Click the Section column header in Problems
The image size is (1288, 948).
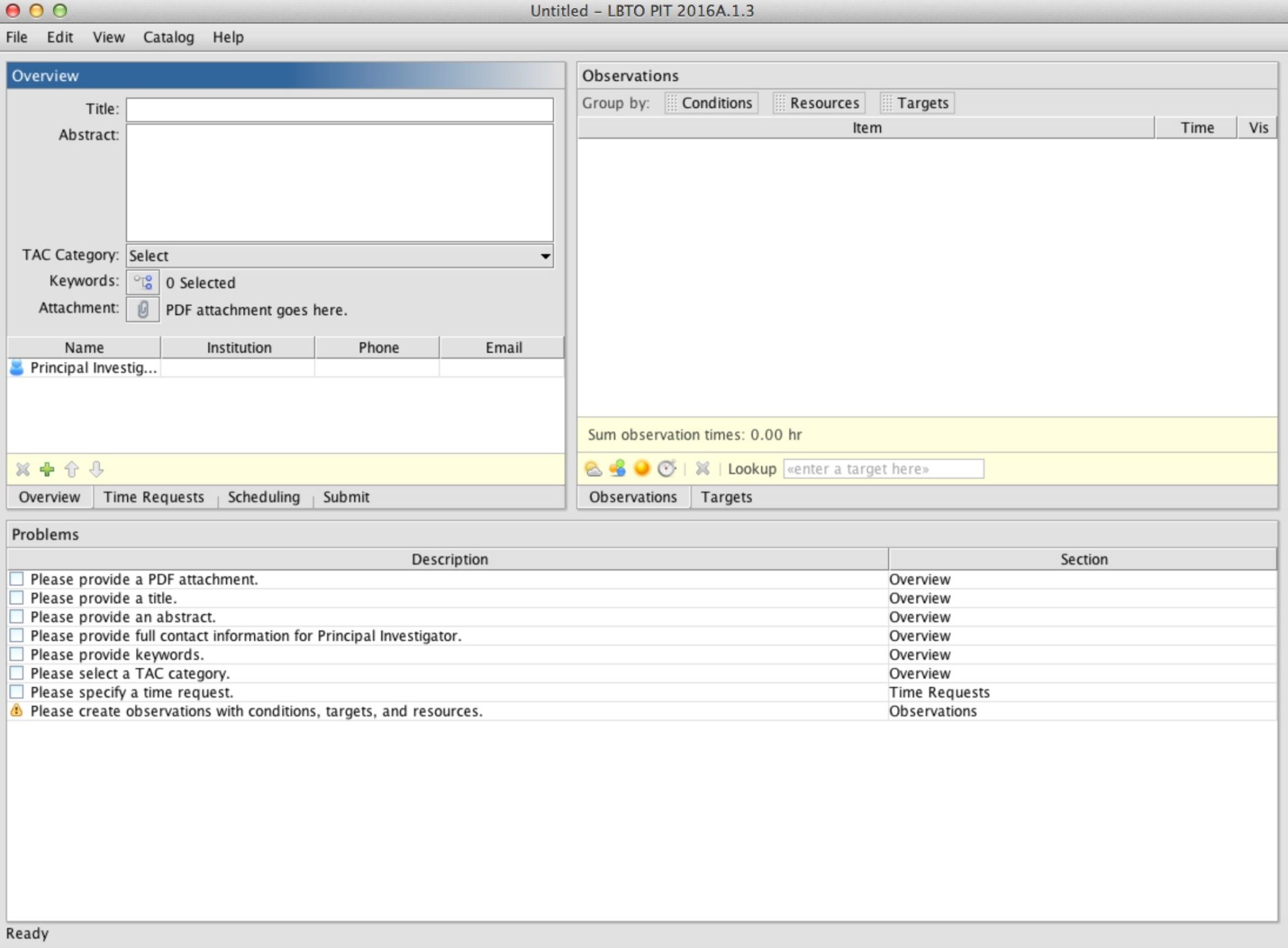[1084, 559]
